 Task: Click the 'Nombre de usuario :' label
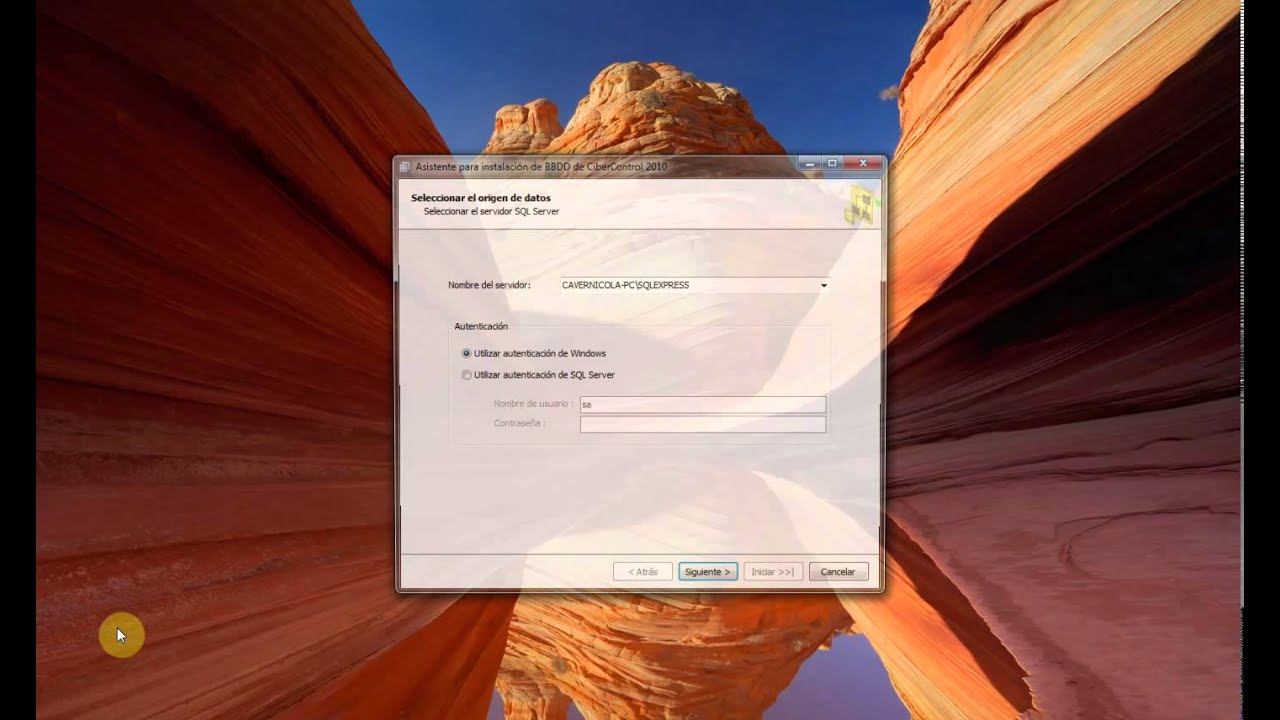533,404
